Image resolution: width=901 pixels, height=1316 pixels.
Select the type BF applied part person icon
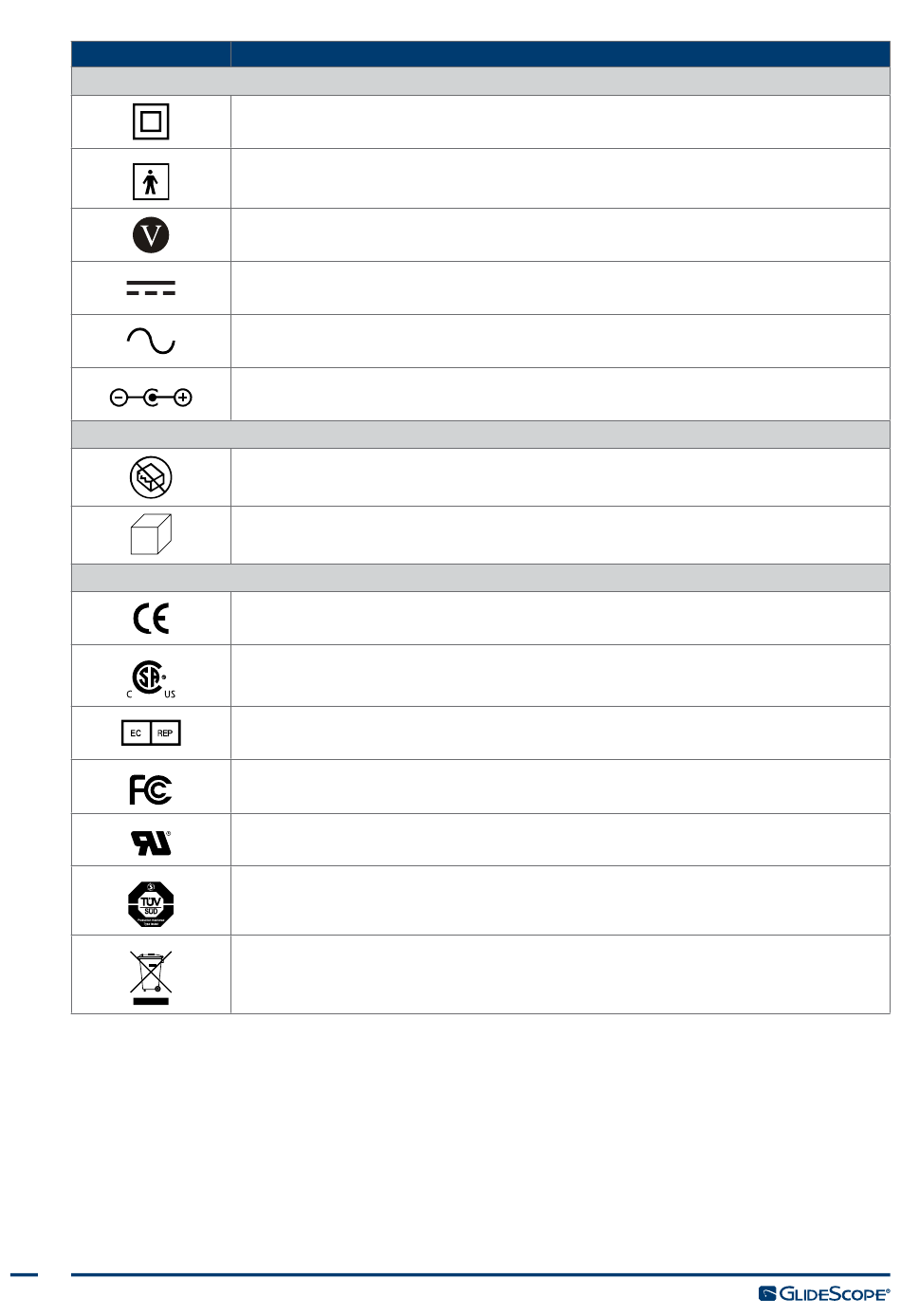(151, 181)
